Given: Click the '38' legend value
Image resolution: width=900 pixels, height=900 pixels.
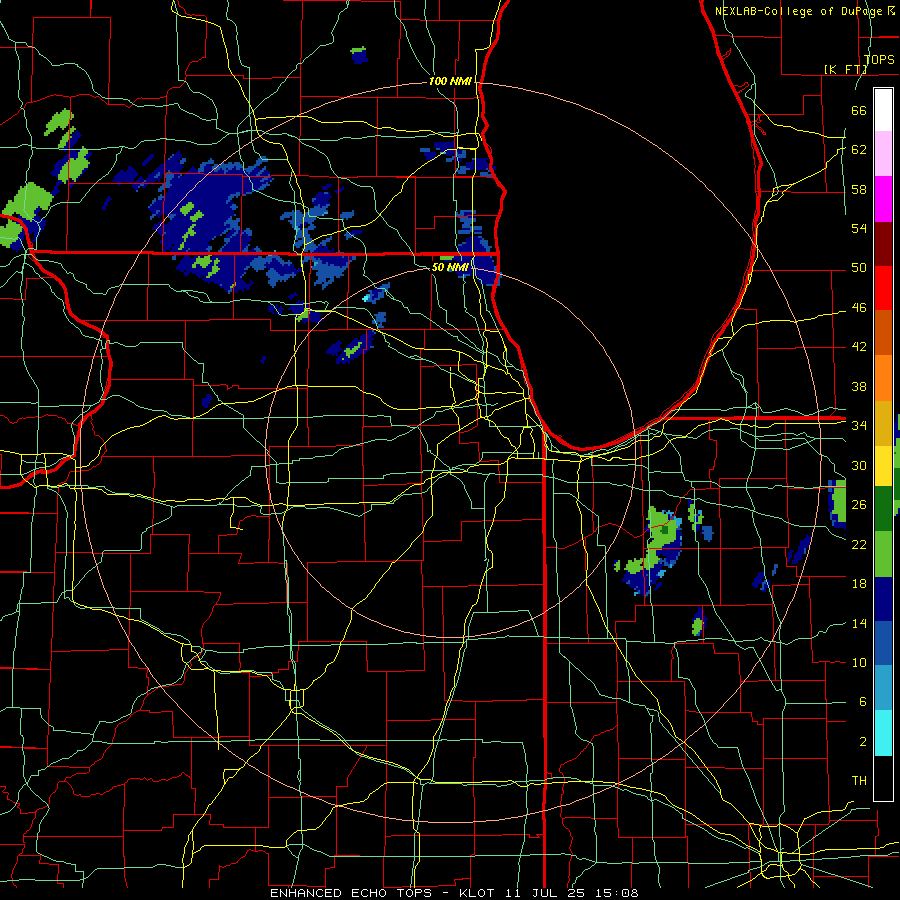Looking at the screenshot, I should 859,386.
